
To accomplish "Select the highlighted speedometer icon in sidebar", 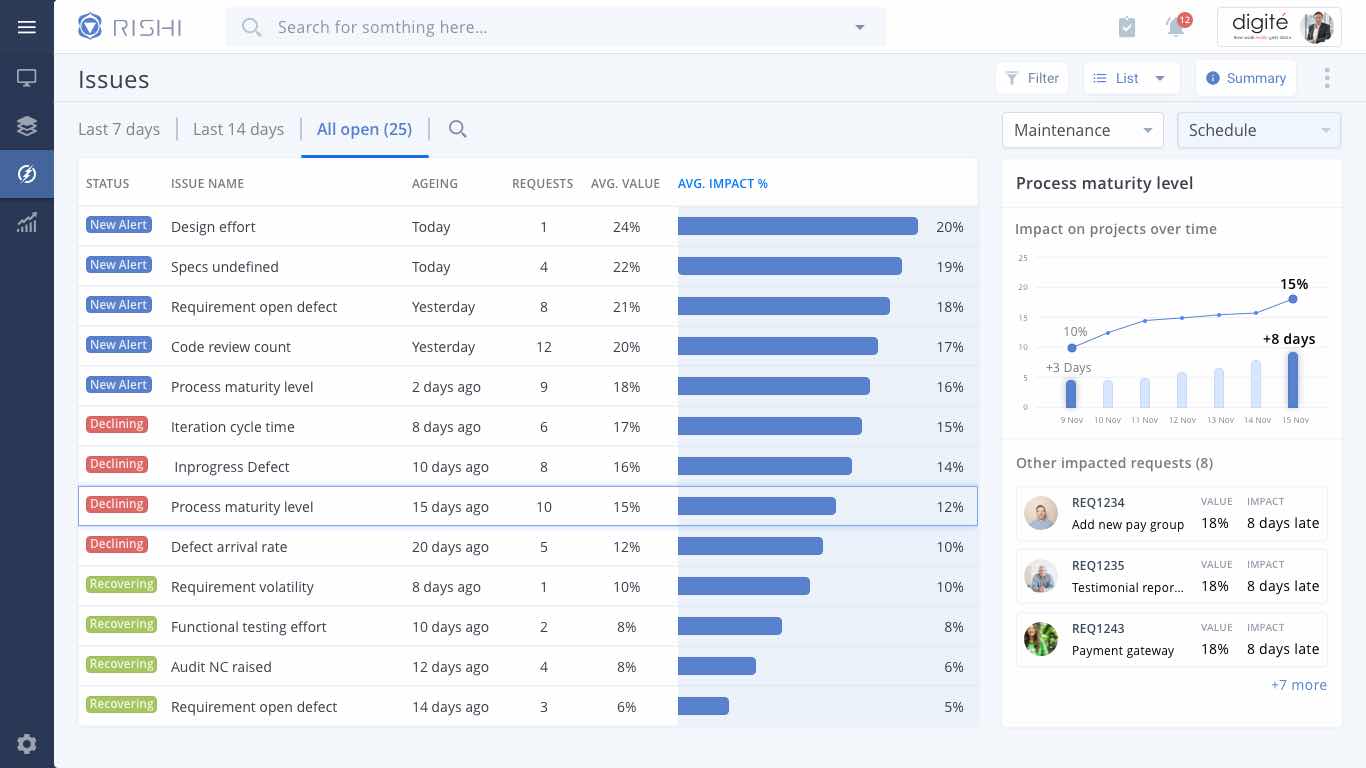I will [26, 173].
